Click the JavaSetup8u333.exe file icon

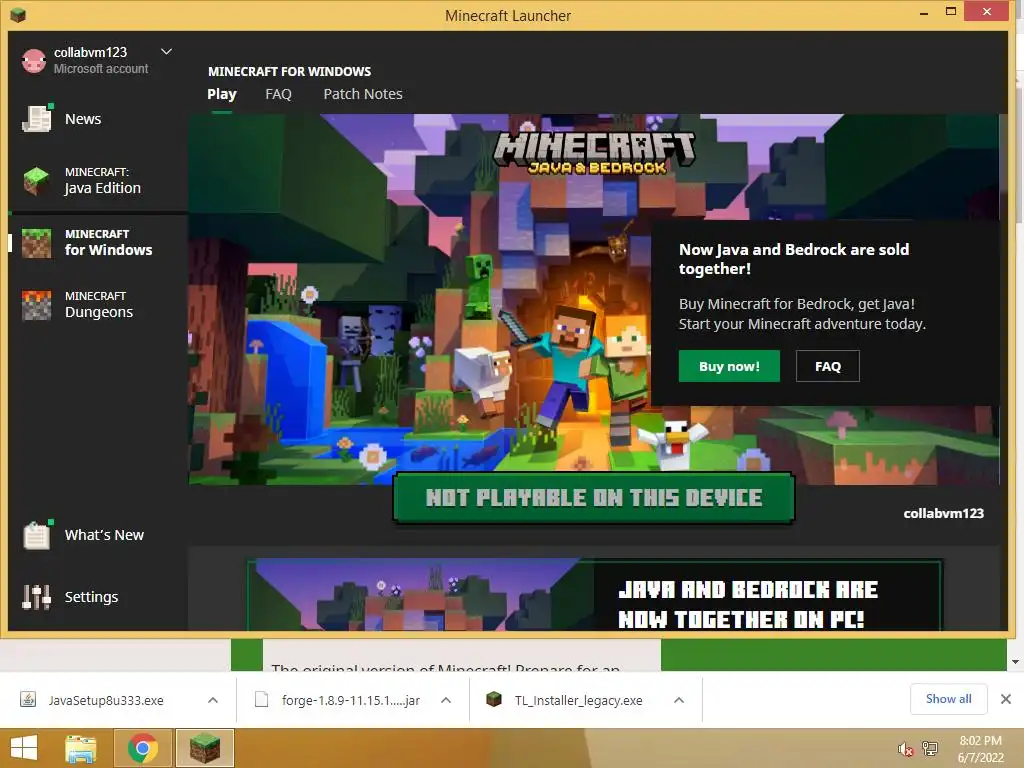27,699
